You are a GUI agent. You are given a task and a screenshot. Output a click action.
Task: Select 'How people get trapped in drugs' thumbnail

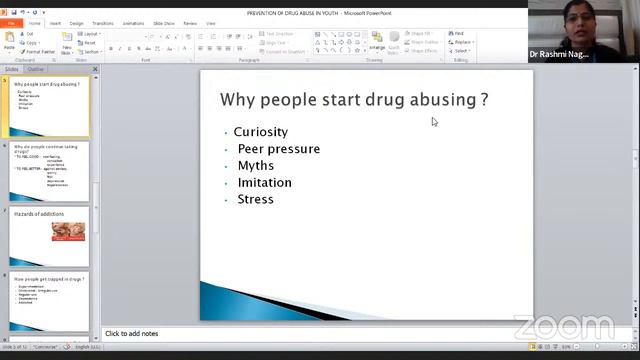(x=49, y=302)
